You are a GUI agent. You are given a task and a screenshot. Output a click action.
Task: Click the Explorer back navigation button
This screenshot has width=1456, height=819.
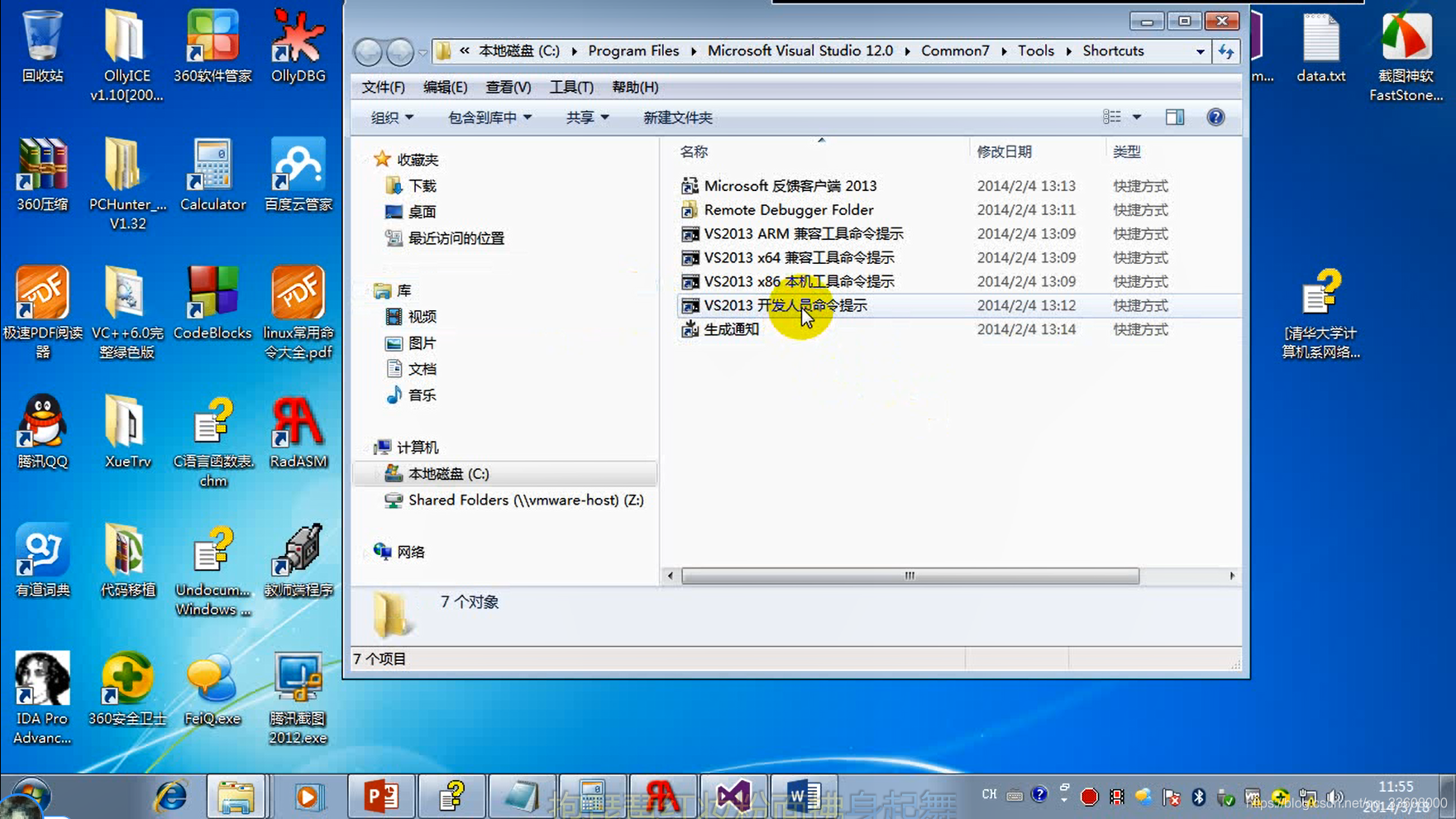coord(369,52)
